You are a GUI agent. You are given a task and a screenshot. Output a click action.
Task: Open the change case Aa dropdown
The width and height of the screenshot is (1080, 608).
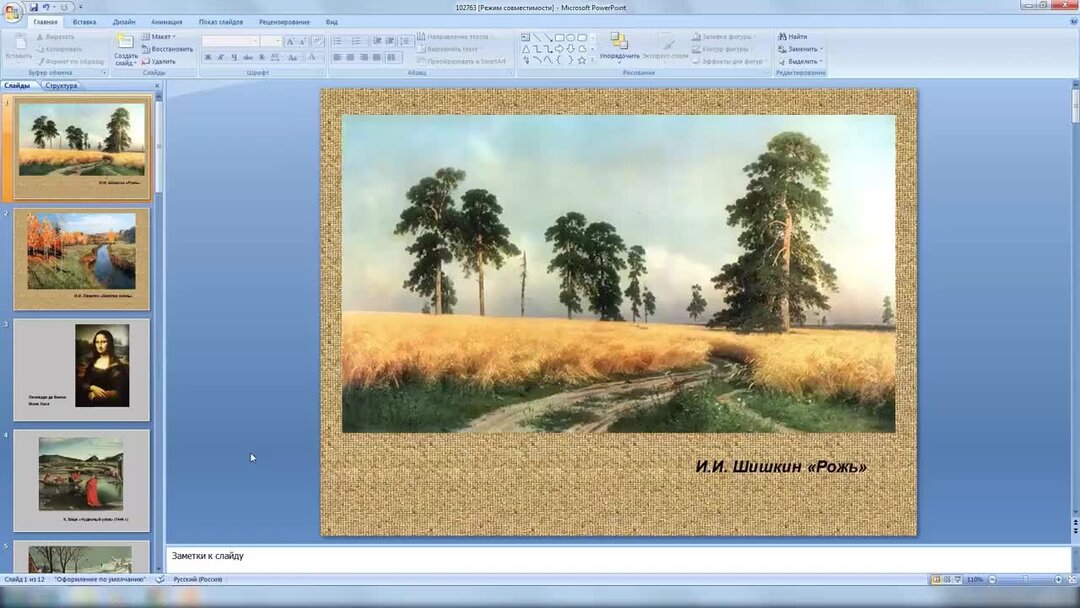pyautogui.click(x=293, y=58)
